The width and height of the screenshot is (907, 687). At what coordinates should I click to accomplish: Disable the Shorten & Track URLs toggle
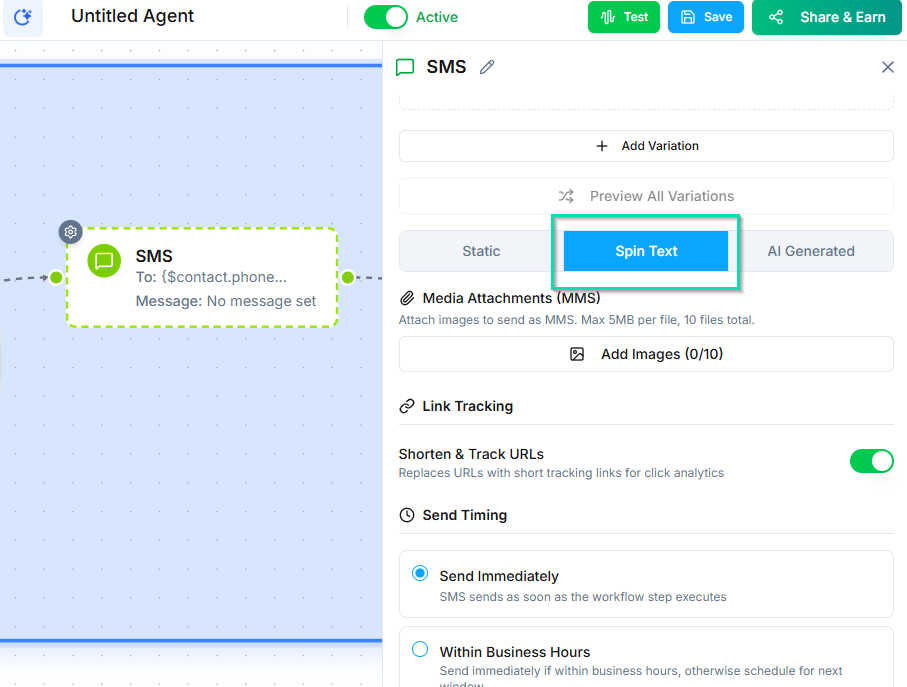[871, 461]
